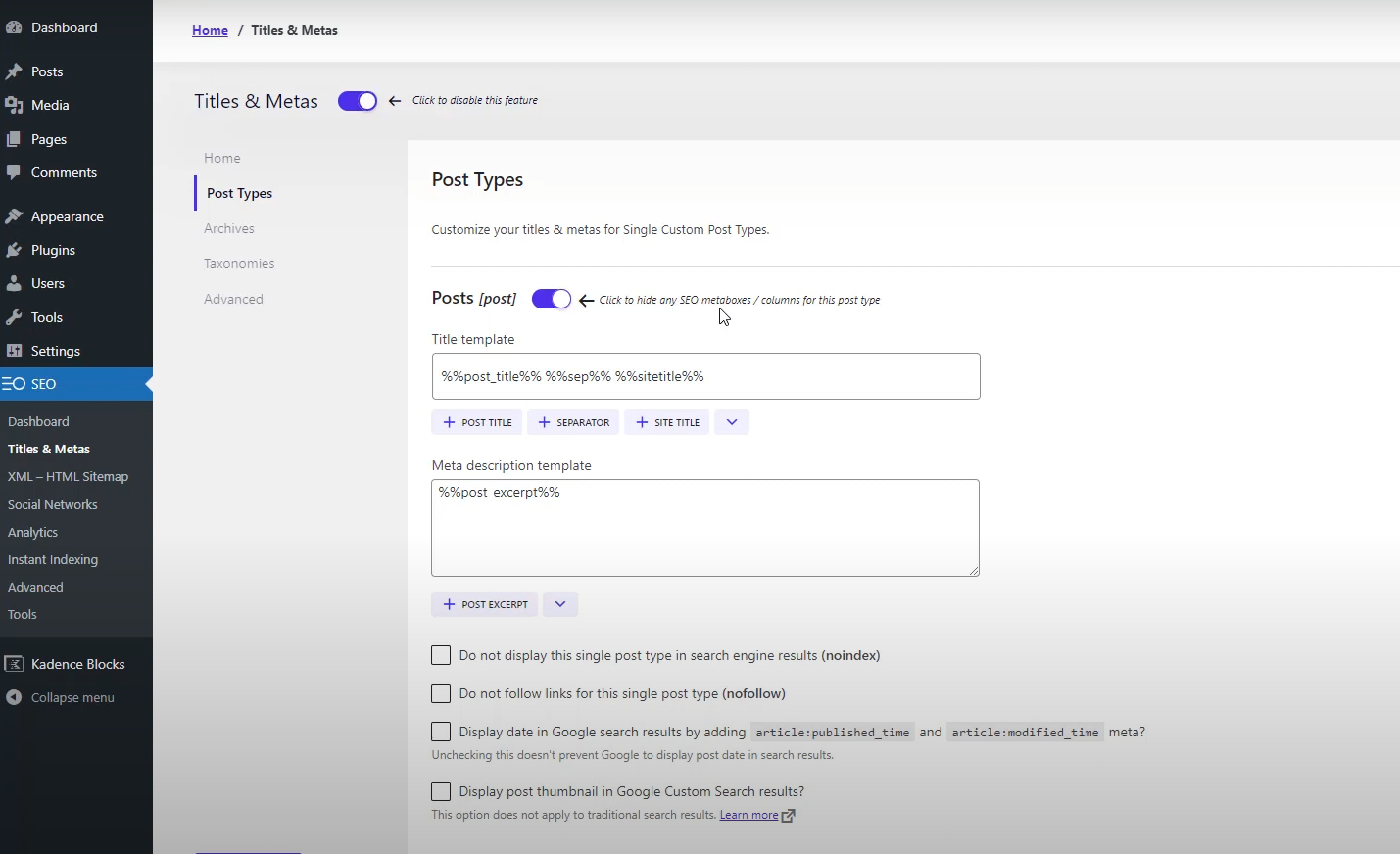1400x854 pixels.
Task: Enable noindex checkbox for single post type
Action: tap(441, 655)
